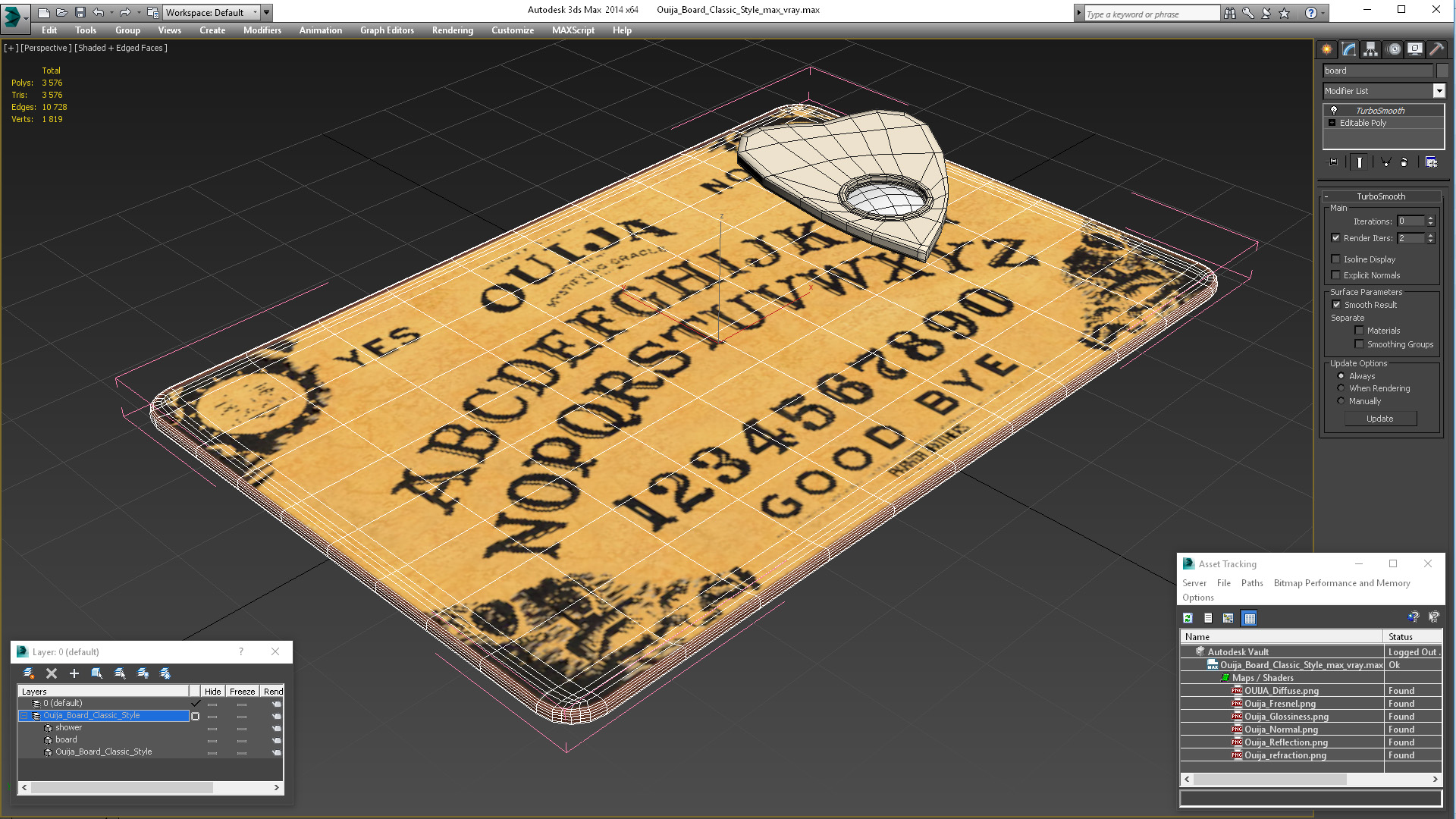
Task: Increase Render Iters spinner value
Action: pyautogui.click(x=1431, y=235)
